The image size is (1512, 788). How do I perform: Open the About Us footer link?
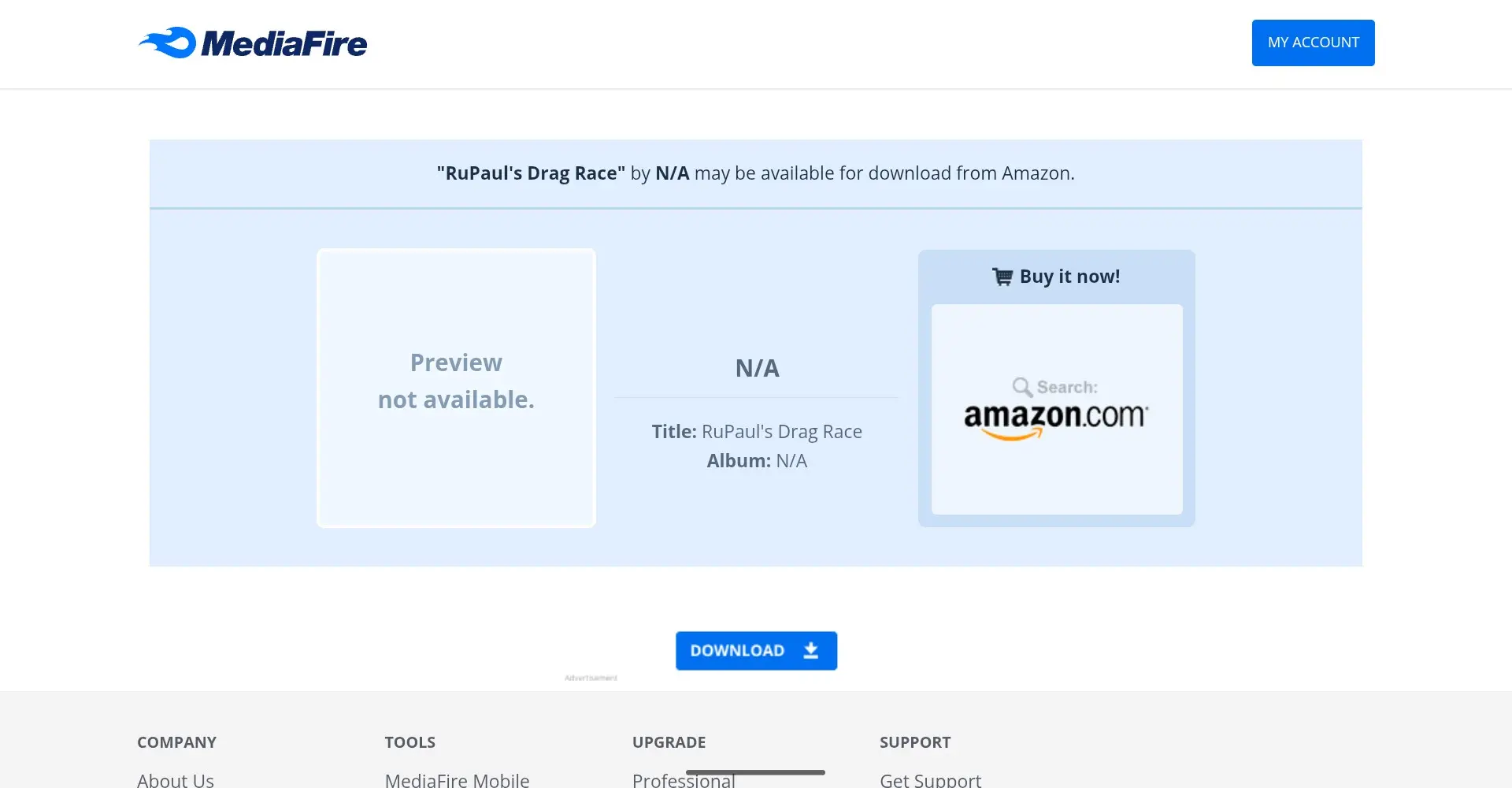coord(176,780)
